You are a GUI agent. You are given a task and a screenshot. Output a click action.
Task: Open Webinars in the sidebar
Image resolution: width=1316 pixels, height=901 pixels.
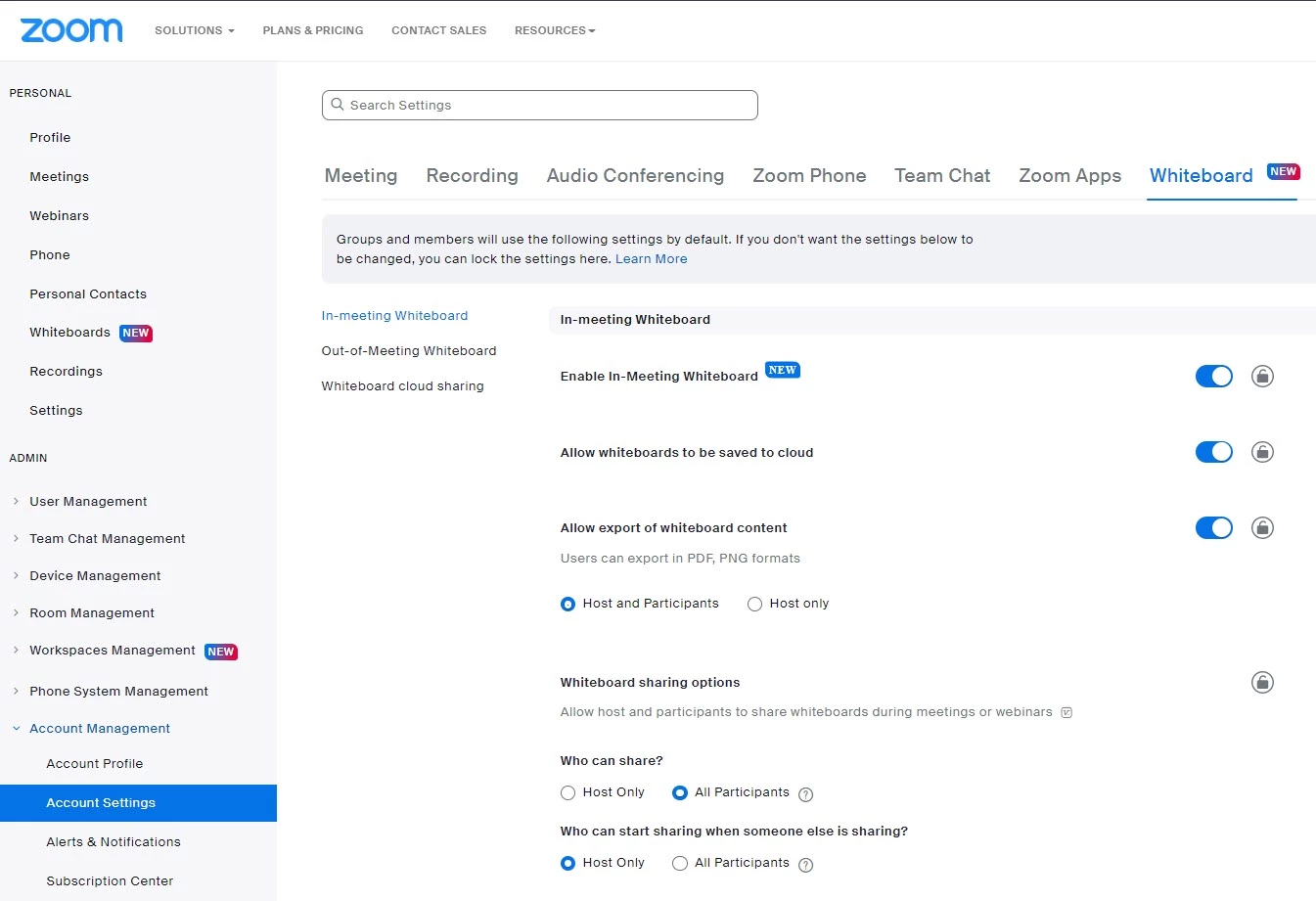coord(59,216)
